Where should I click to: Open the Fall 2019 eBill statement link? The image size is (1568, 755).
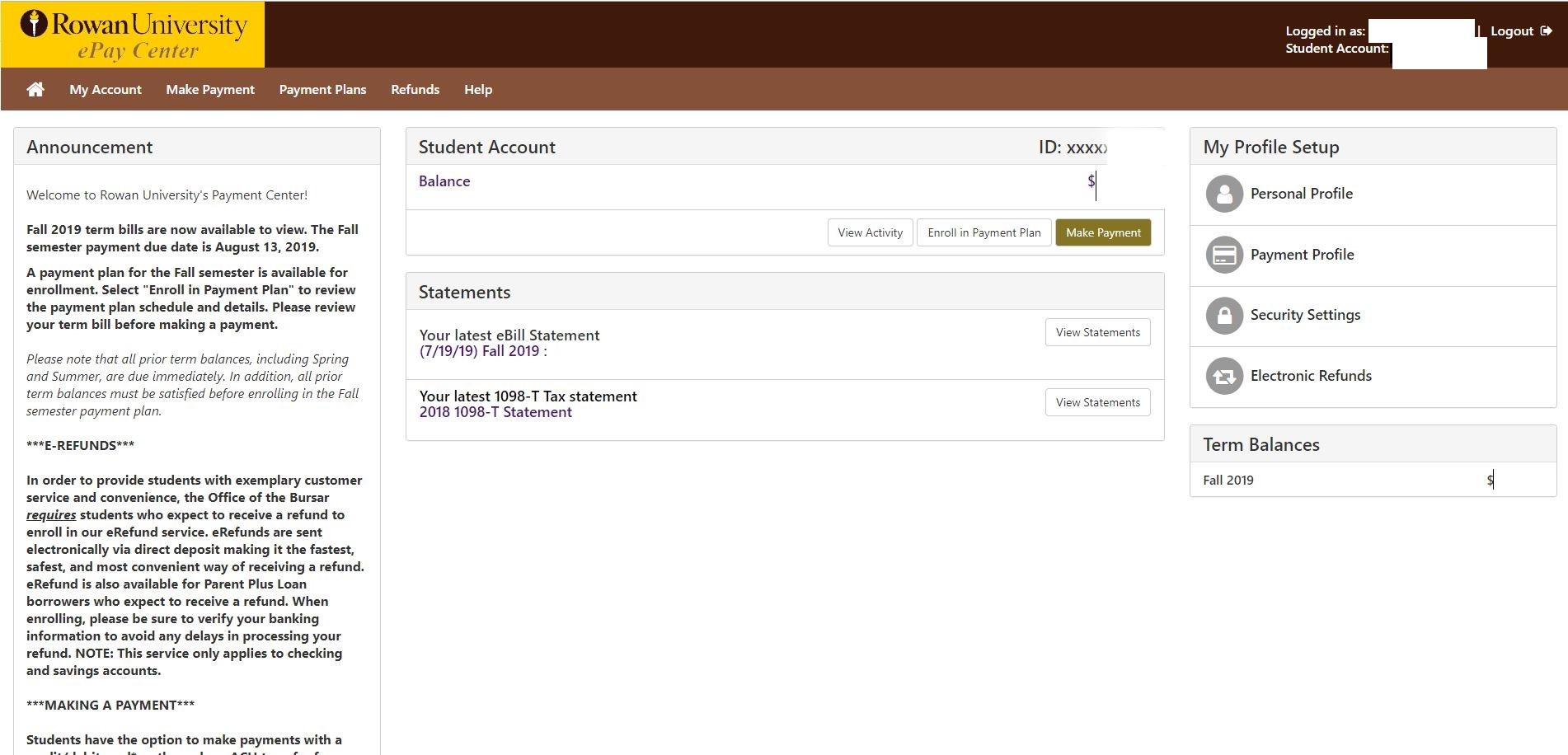click(482, 351)
